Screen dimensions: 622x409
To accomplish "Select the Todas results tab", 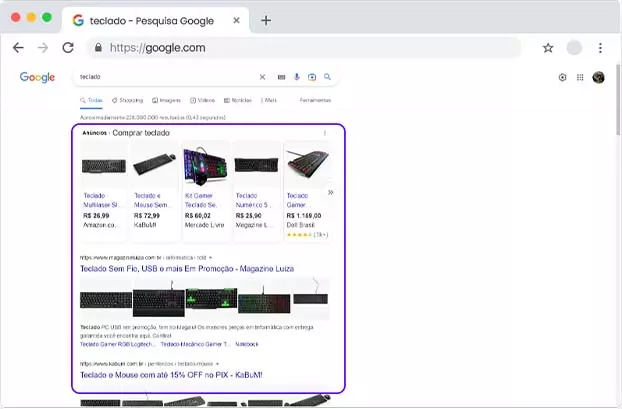I will tap(92, 100).
